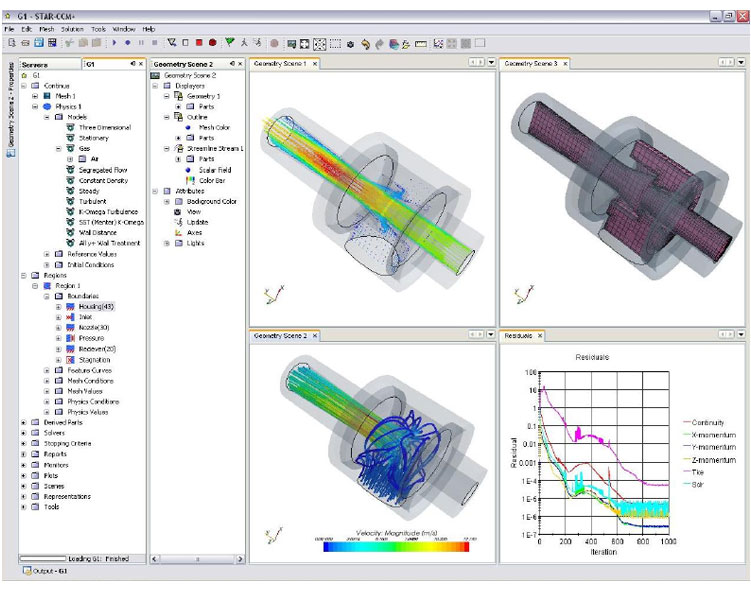This screenshot has width=751, height=600.
Task: Open the Tools menu
Action: coord(98,29)
